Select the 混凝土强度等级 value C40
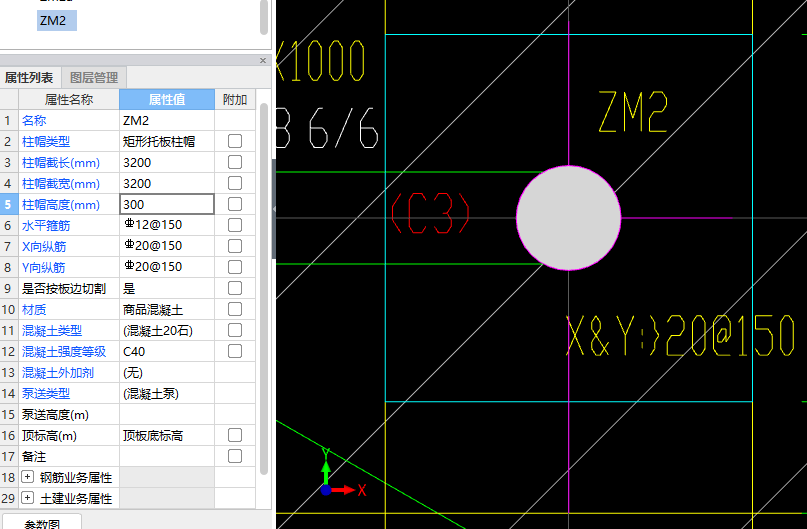This screenshot has width=807, height=529. [x=167, y=351]
